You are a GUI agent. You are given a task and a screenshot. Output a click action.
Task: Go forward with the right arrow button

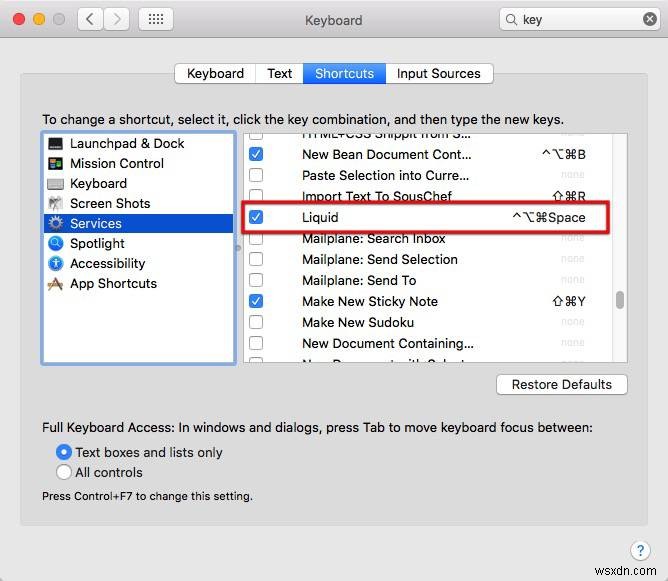click(x=116, y=19)
